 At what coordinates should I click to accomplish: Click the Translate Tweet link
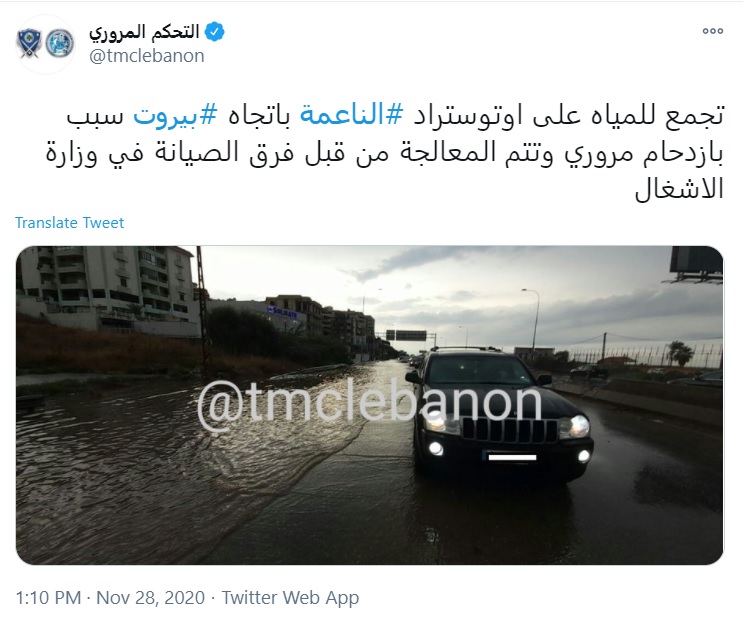tap(69, 223)
